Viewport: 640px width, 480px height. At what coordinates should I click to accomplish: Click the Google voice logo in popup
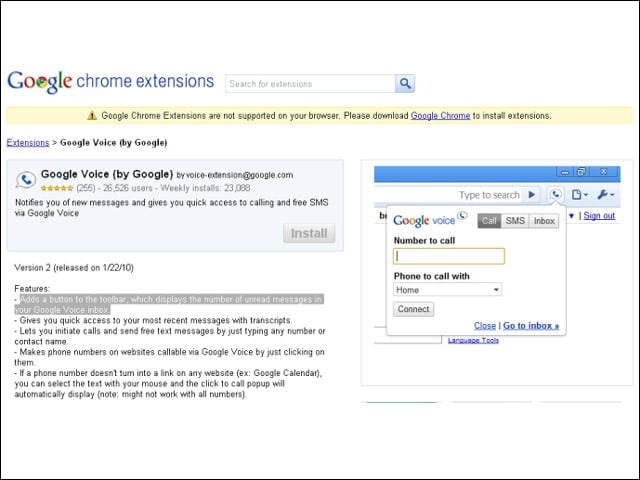click(430, 220)
